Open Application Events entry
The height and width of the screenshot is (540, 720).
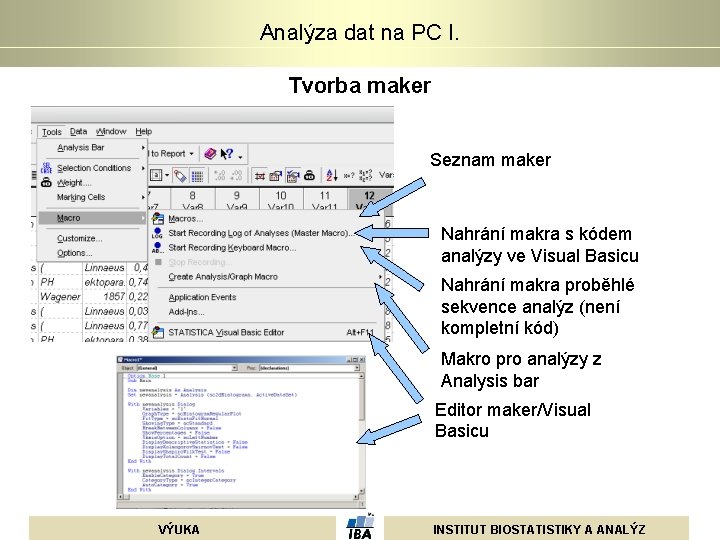(266, 297)
